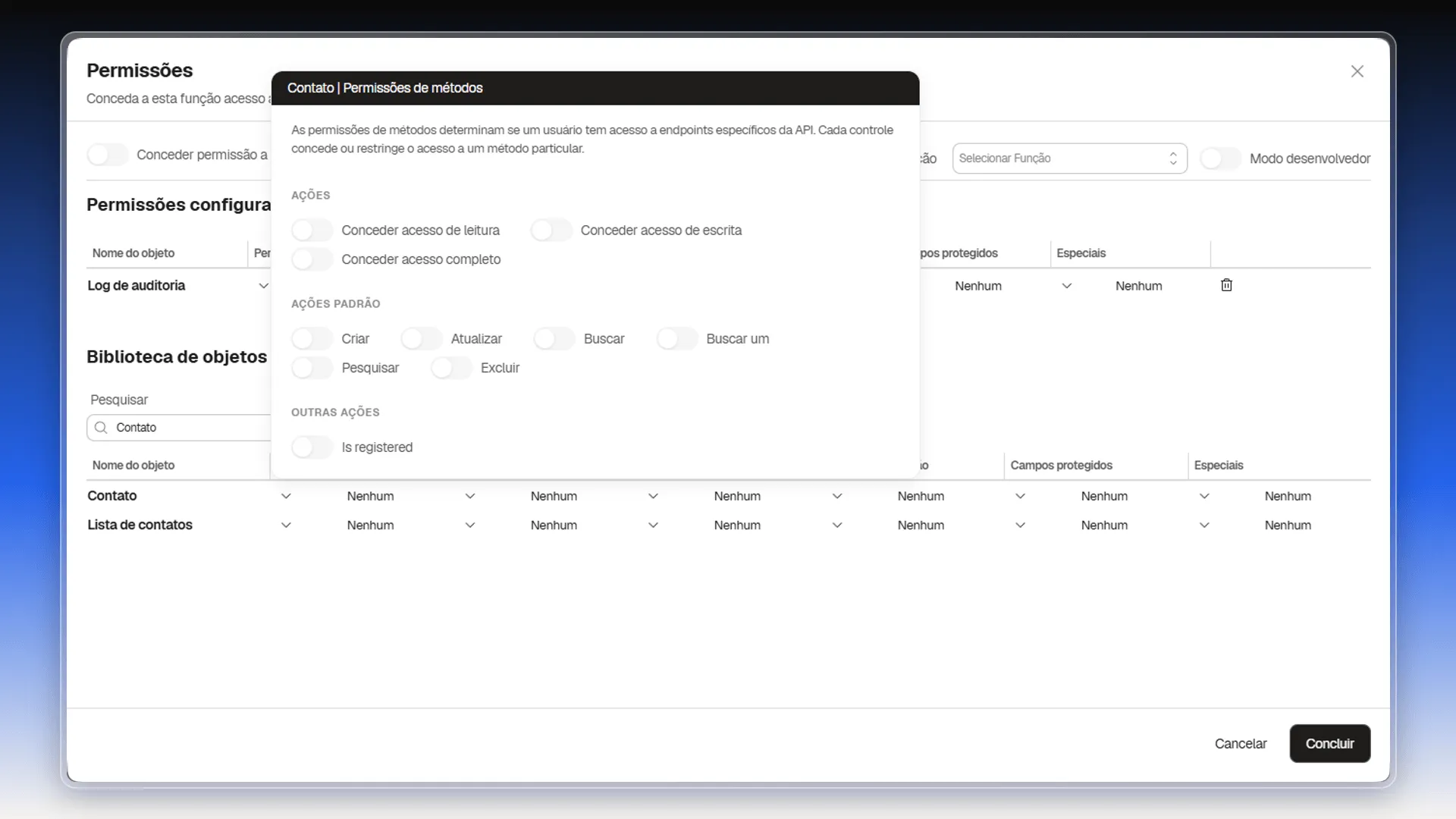Close the Permissões dialog with the X icon
The width and height of the screenshot is (1456, 819).
pyautogui.click(x=1357, y=71)
